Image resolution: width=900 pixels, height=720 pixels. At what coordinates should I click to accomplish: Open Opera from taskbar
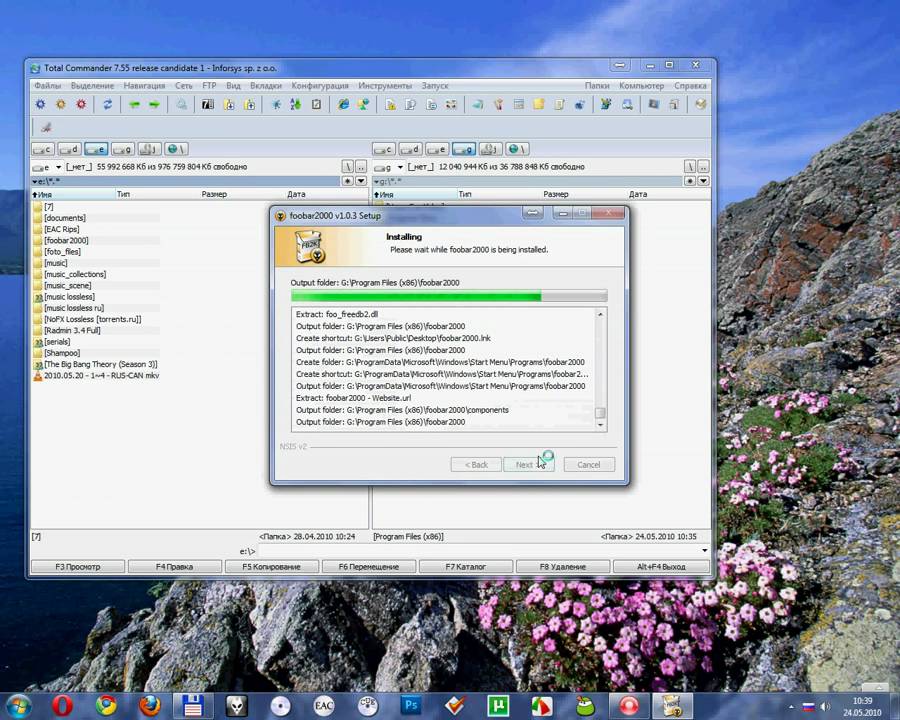(62, 706)
